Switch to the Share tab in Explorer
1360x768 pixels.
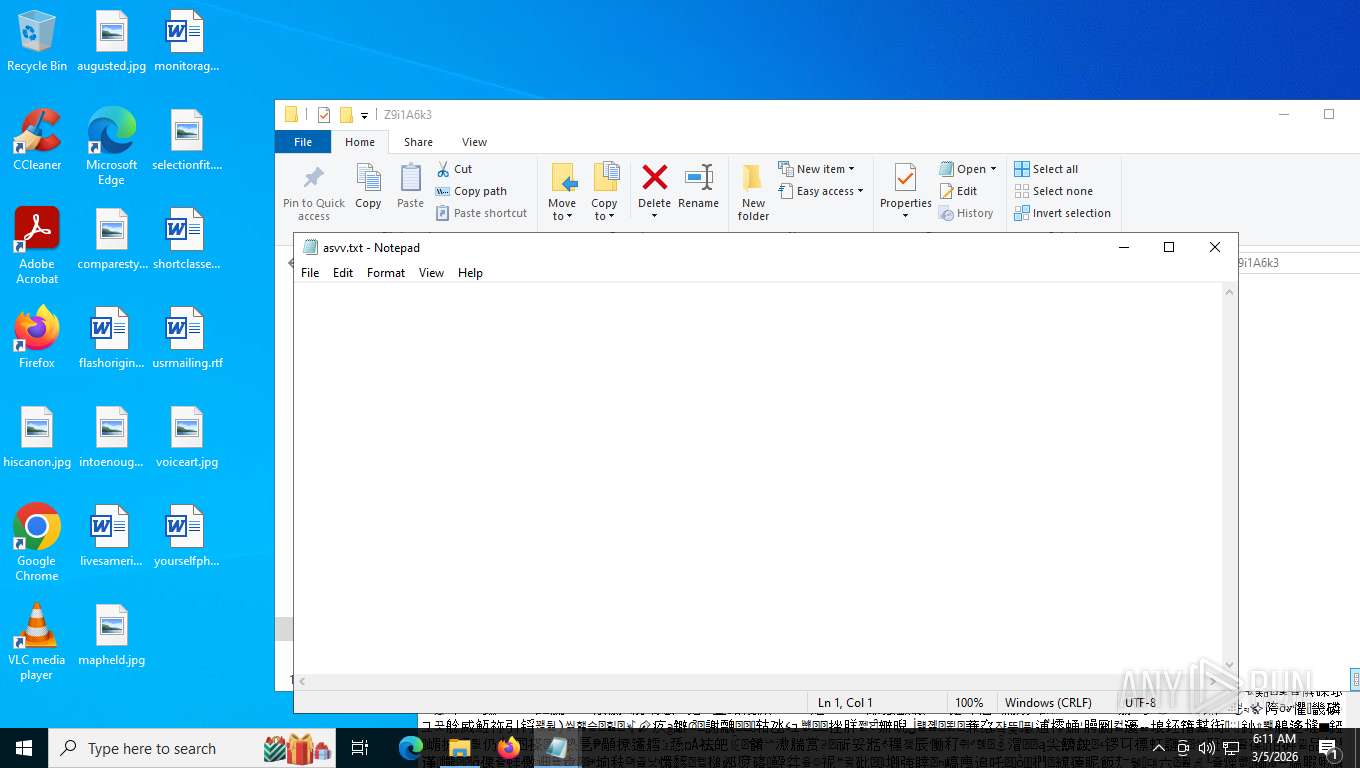418,142
